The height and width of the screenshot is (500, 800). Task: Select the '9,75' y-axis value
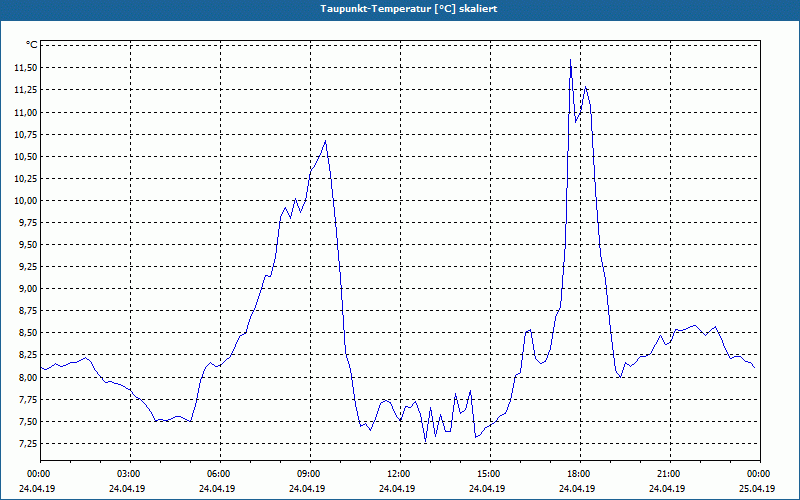coord(29,223)
